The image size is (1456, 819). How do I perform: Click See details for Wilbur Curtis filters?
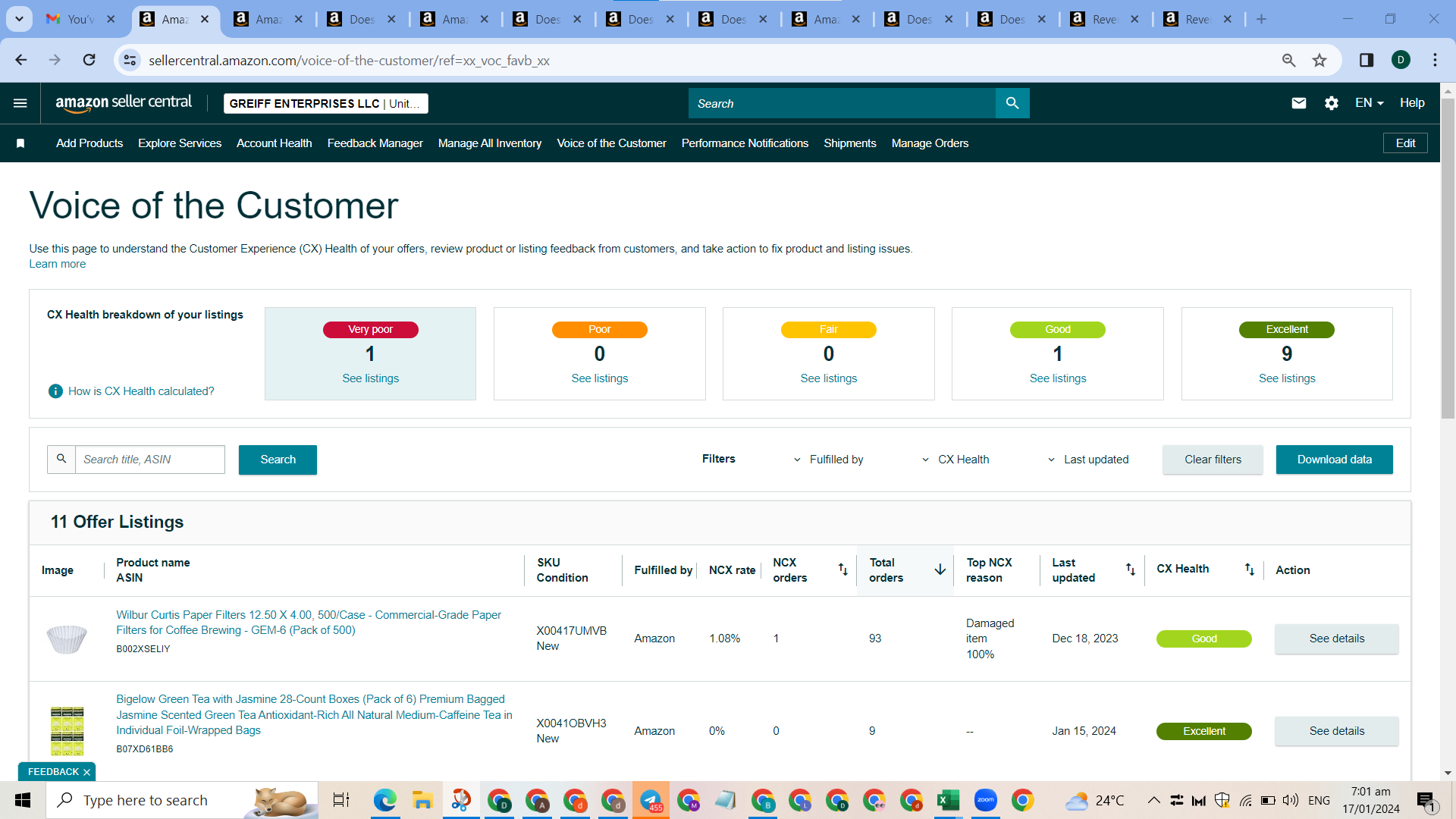(1336, 639)
